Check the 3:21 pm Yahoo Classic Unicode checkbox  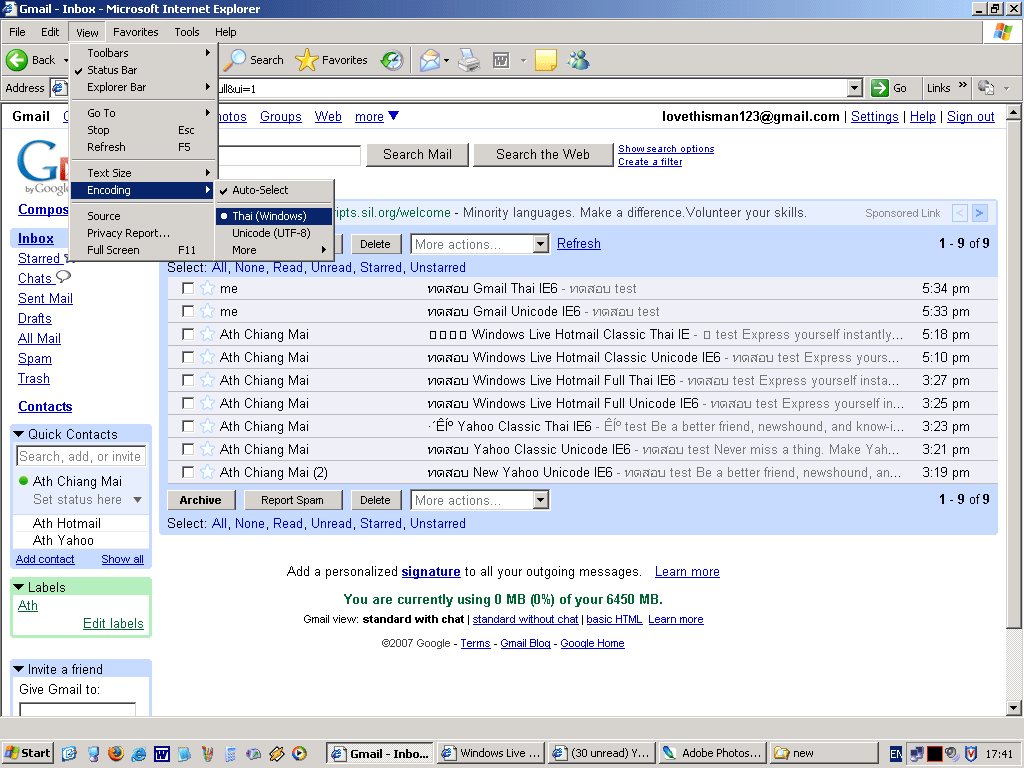click(188, 449)
